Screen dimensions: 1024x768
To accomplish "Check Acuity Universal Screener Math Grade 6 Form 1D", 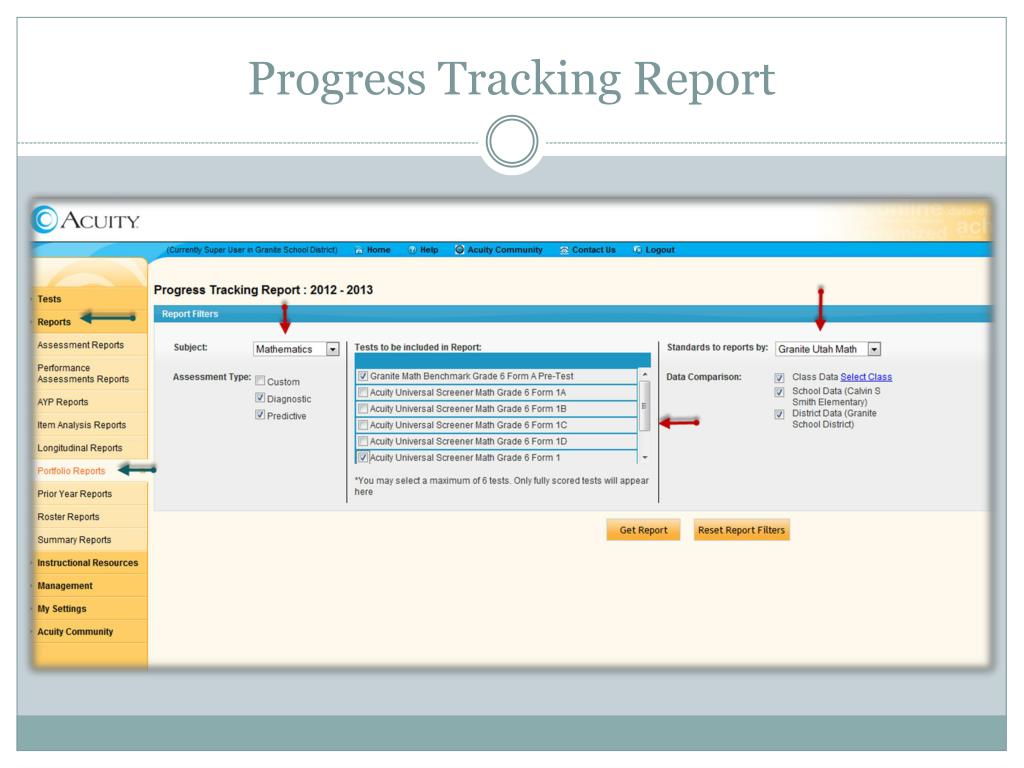I will (363, 441).
